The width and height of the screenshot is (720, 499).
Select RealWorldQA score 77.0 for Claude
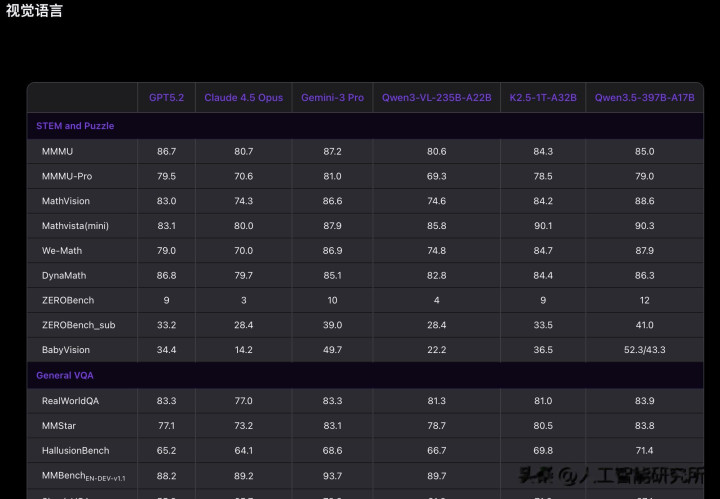coord(243,401)
